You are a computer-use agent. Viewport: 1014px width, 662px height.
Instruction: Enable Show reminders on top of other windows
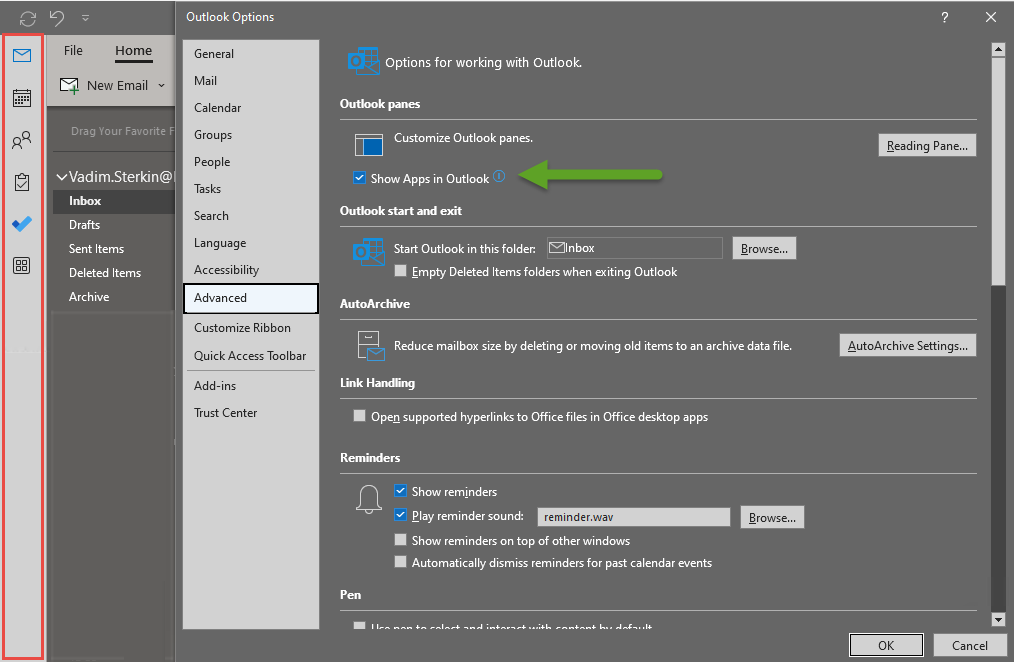tap(400, 540)
